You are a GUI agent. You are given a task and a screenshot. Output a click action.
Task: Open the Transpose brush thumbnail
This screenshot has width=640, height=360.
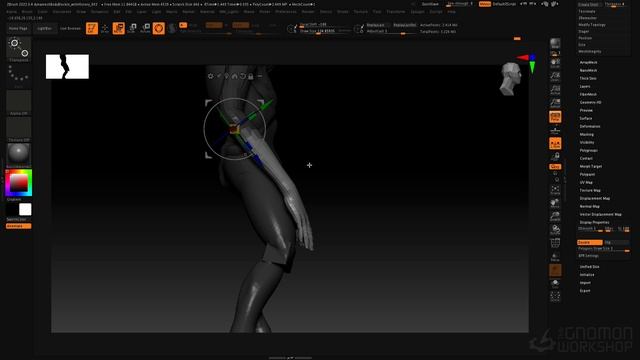click(19, 49)
